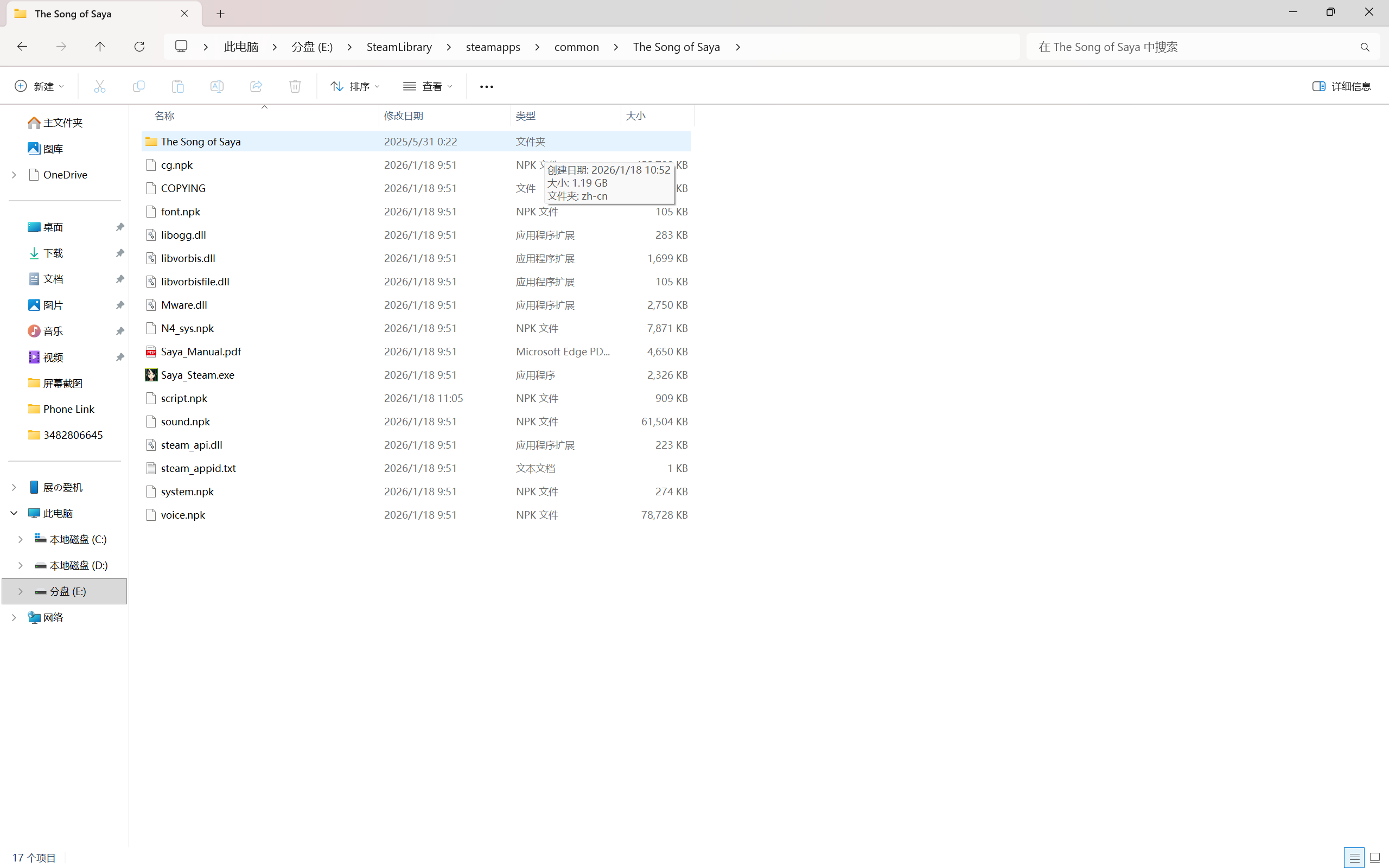Viewport: 1389px width, 868px height.
Task: Toggle the 详细信息 details pane
Action: click(1341, 86)
